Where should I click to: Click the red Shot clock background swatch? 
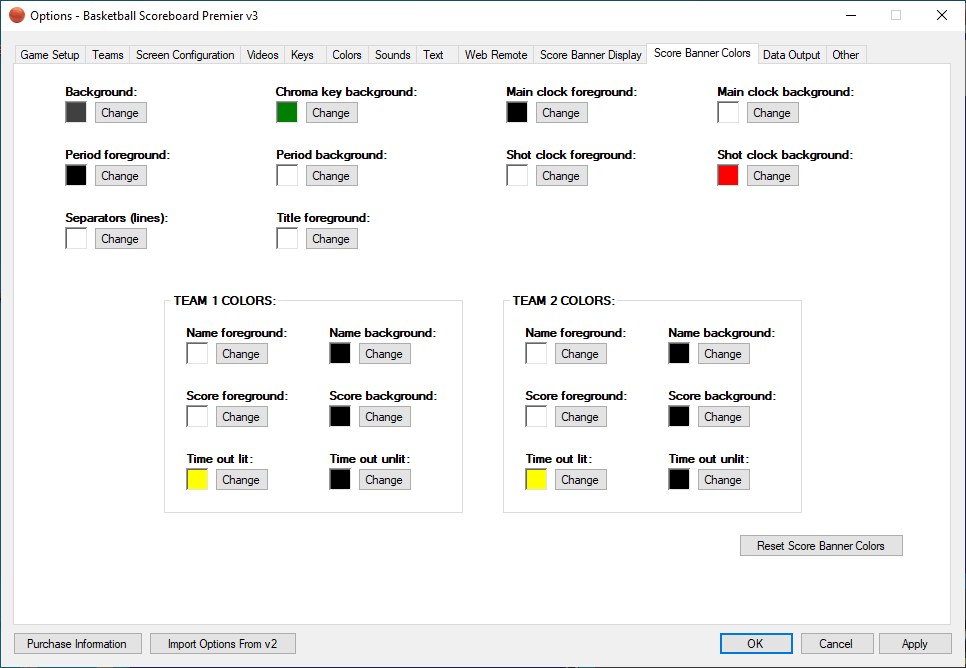728,176
